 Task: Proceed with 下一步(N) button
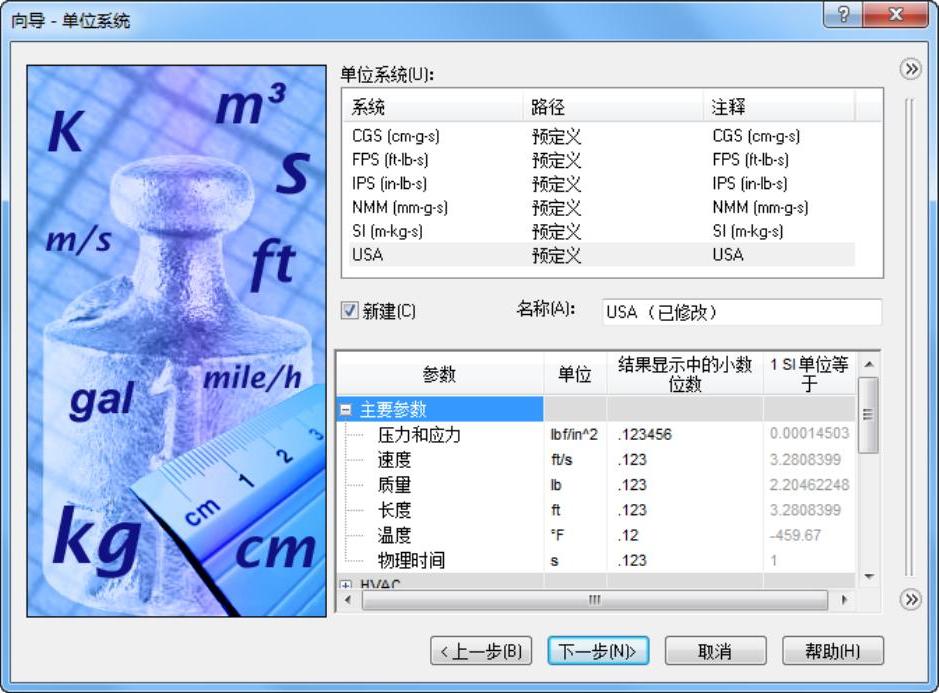pos(598,650)
